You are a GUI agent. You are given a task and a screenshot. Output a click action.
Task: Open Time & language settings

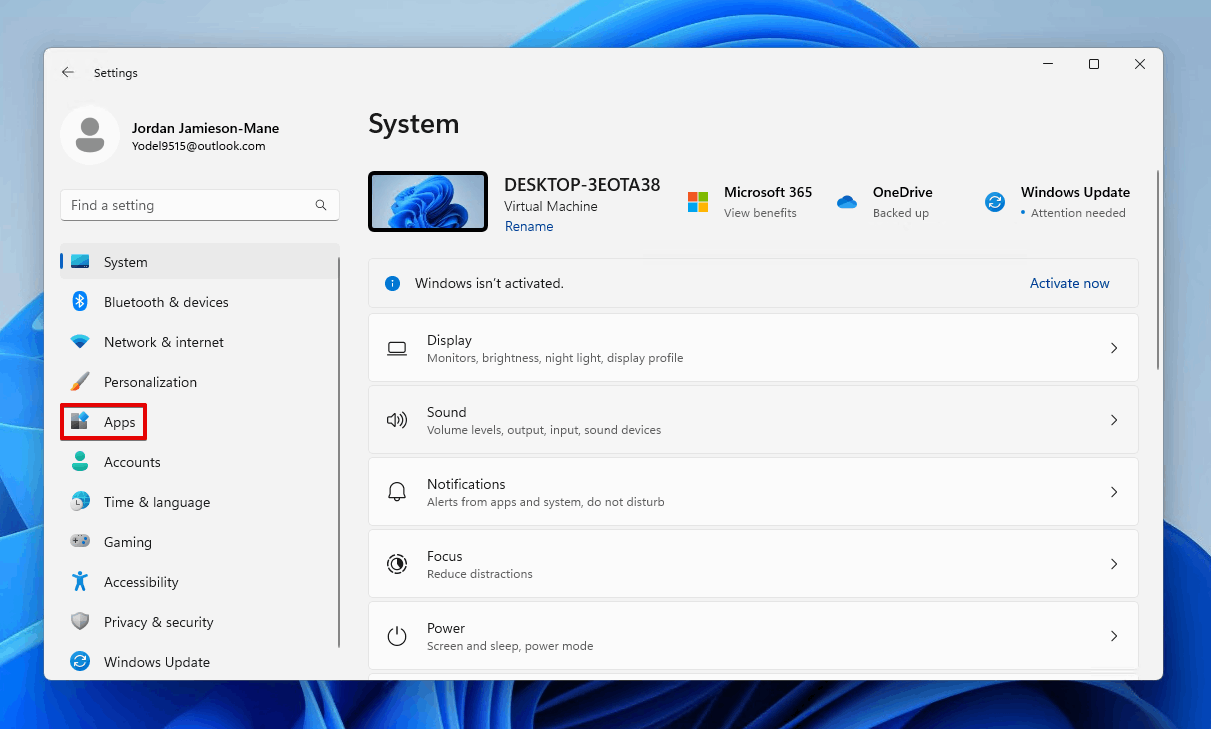pos(199,502)
